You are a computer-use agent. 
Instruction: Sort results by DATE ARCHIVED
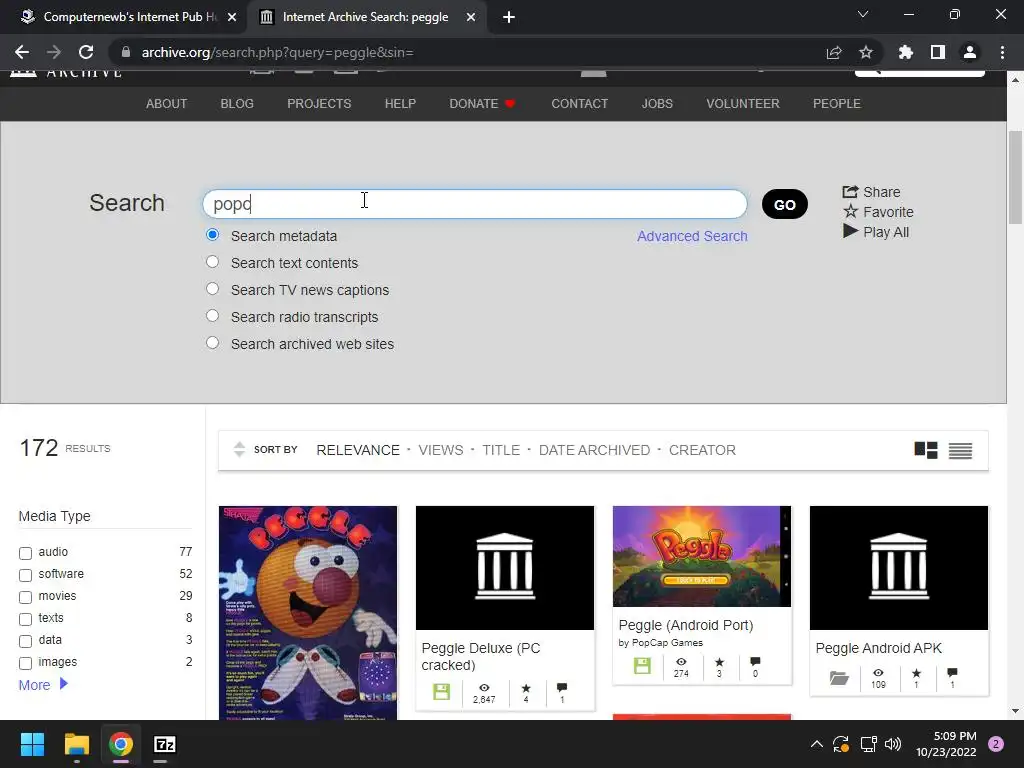[594, 450]
